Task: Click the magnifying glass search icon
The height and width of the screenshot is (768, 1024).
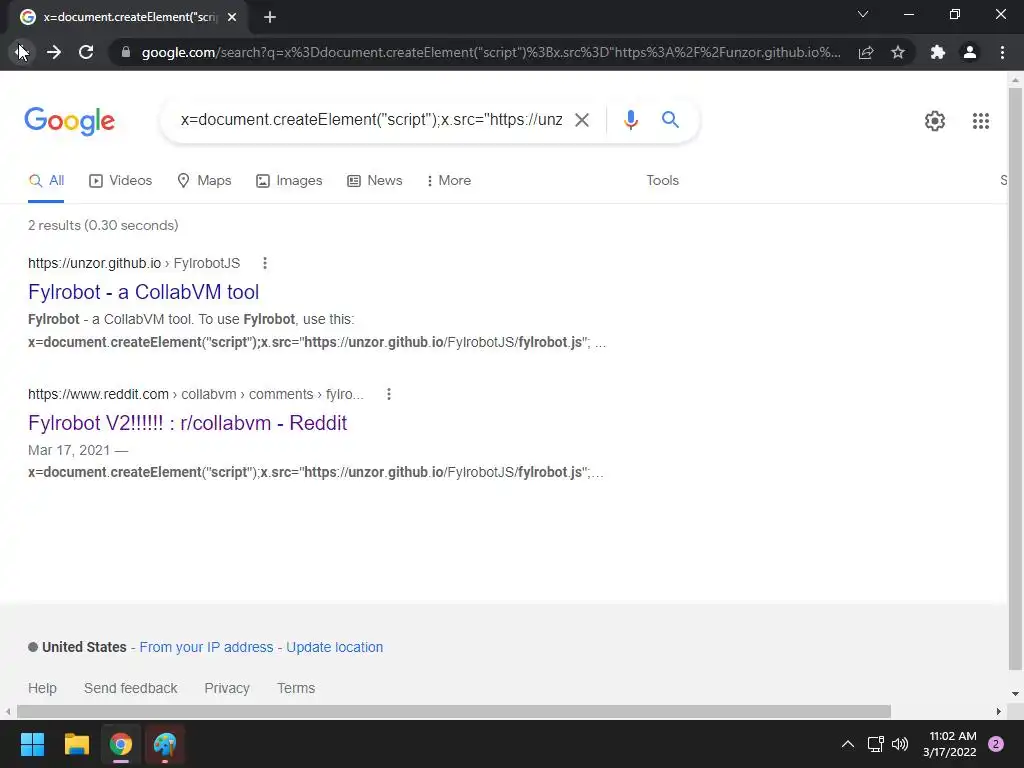Action: (x=670, y=120)
